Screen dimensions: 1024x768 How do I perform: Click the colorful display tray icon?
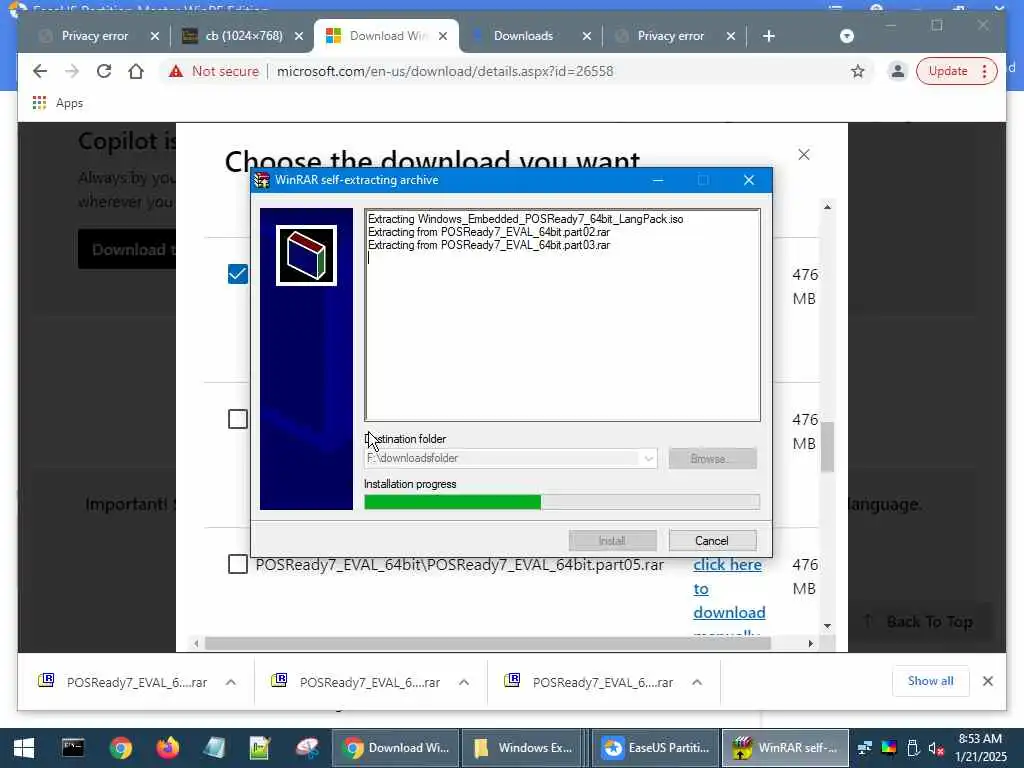point(889,748)
